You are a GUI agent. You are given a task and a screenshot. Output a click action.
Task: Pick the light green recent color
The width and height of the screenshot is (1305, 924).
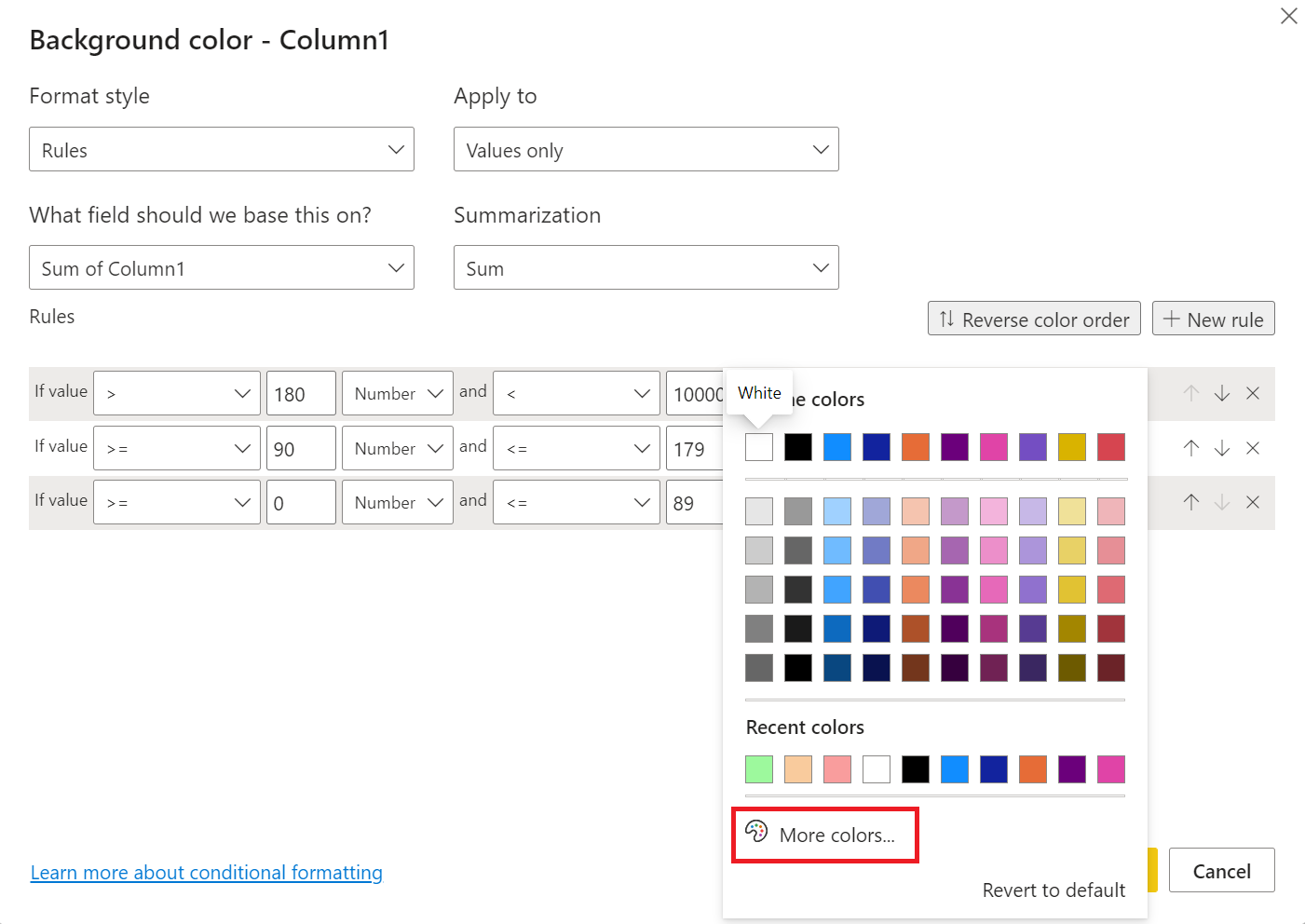coord(759,769)
